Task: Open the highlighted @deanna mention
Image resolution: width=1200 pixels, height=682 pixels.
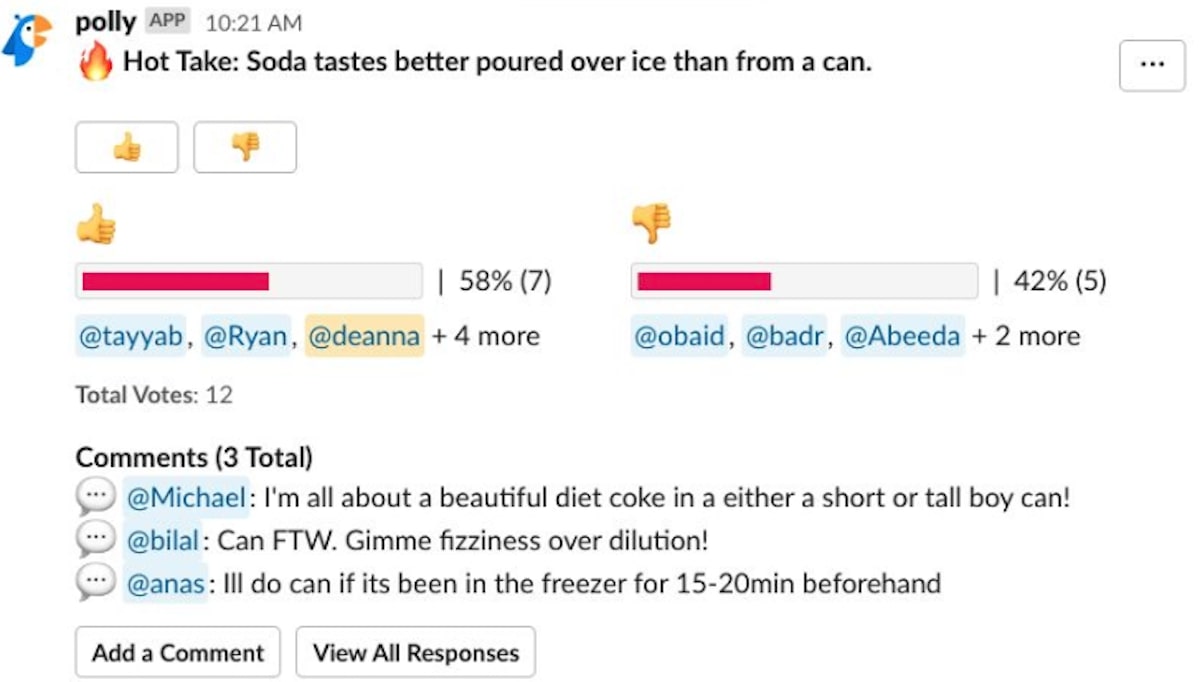Action: [x=365, y=336]
